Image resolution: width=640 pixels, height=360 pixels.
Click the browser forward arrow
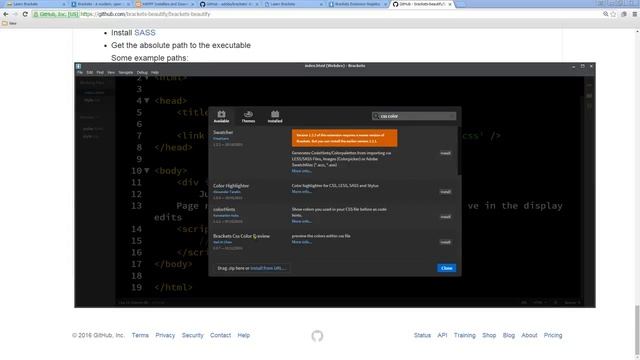(15, 14)
